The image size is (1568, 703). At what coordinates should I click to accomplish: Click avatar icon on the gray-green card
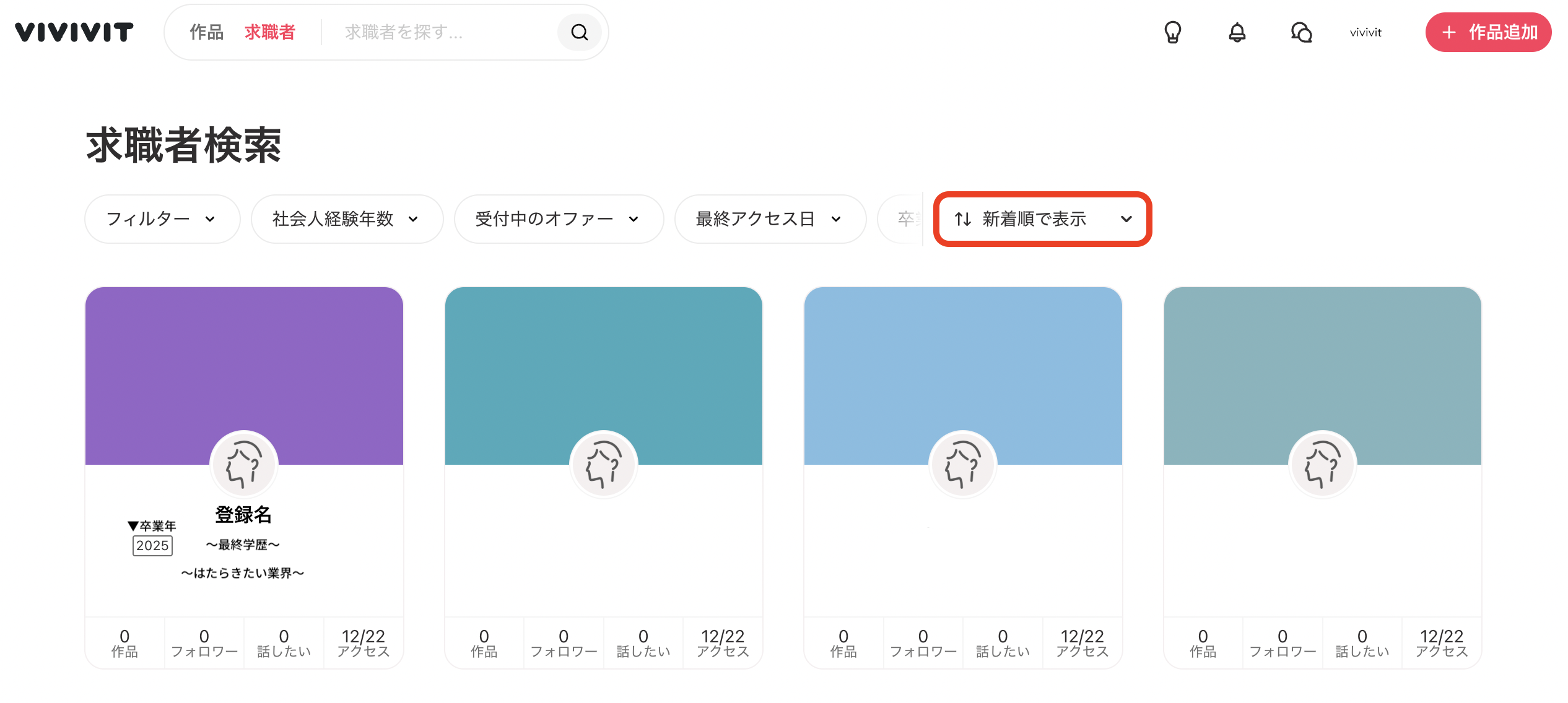coord(1323,464)
